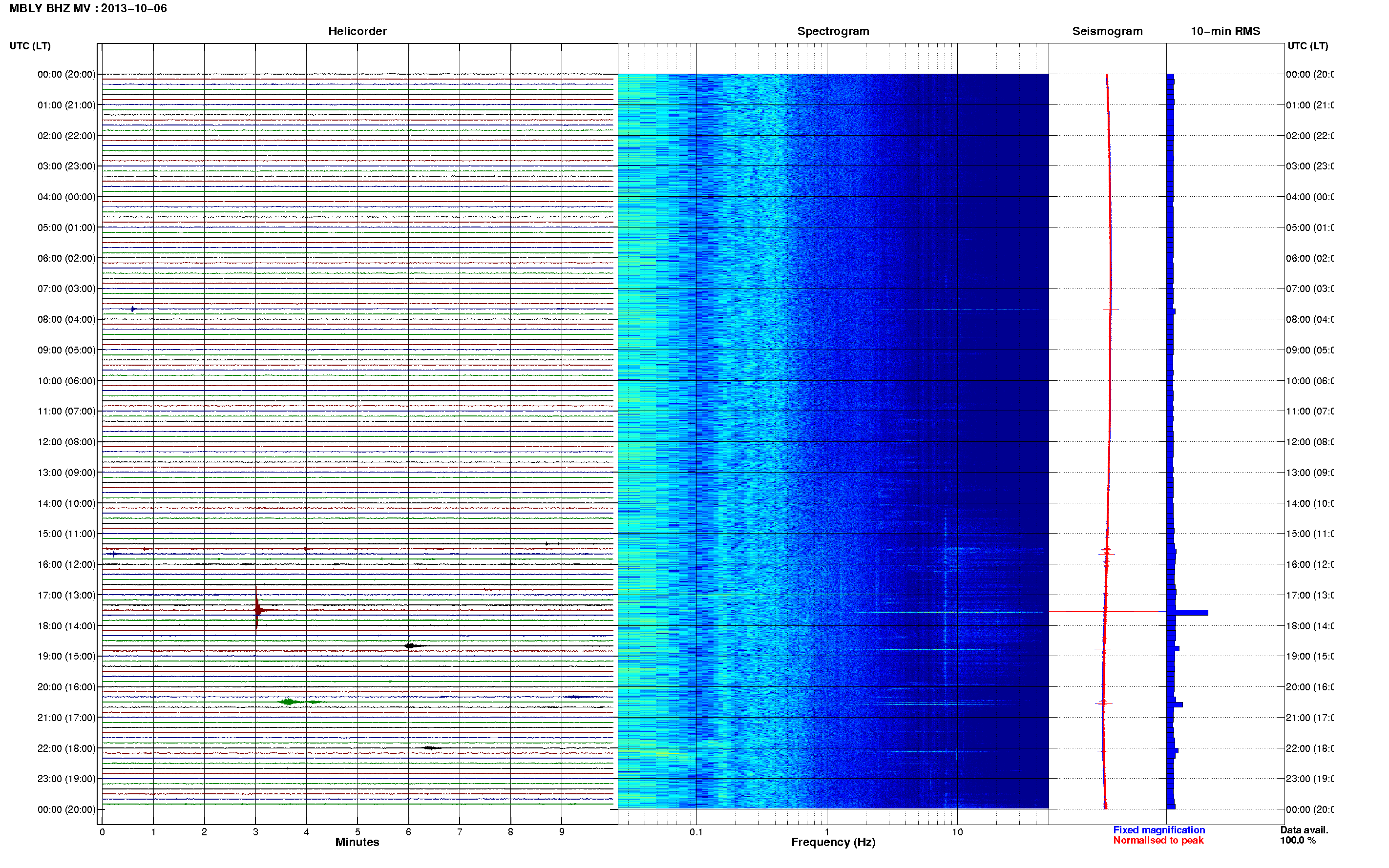The image size is (1389, 868).
Task: Click the small blue event near 07:40
Action: click(x=133, y=309)
